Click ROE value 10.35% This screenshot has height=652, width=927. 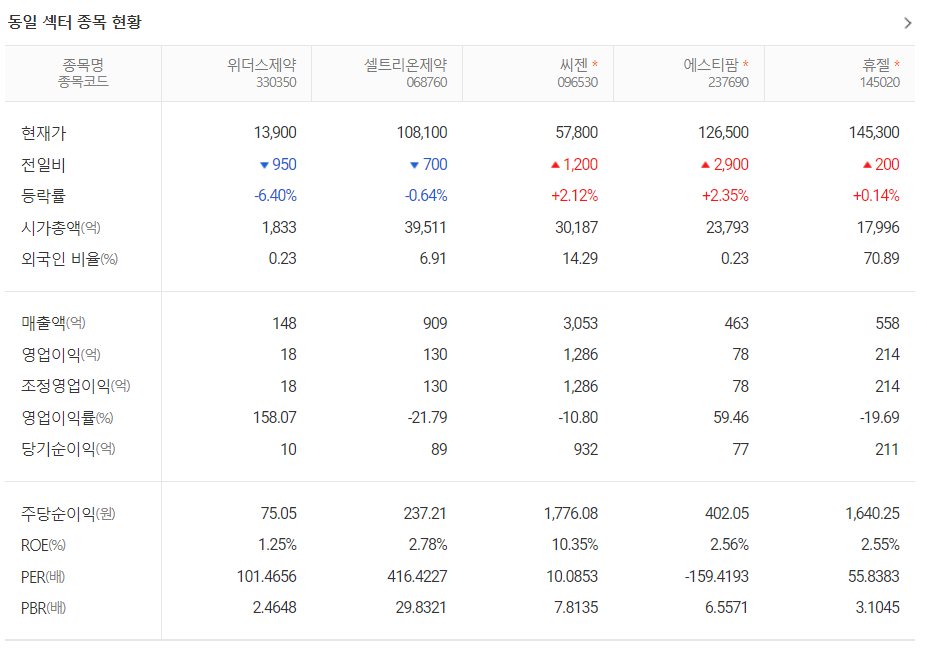coord(575,545)
